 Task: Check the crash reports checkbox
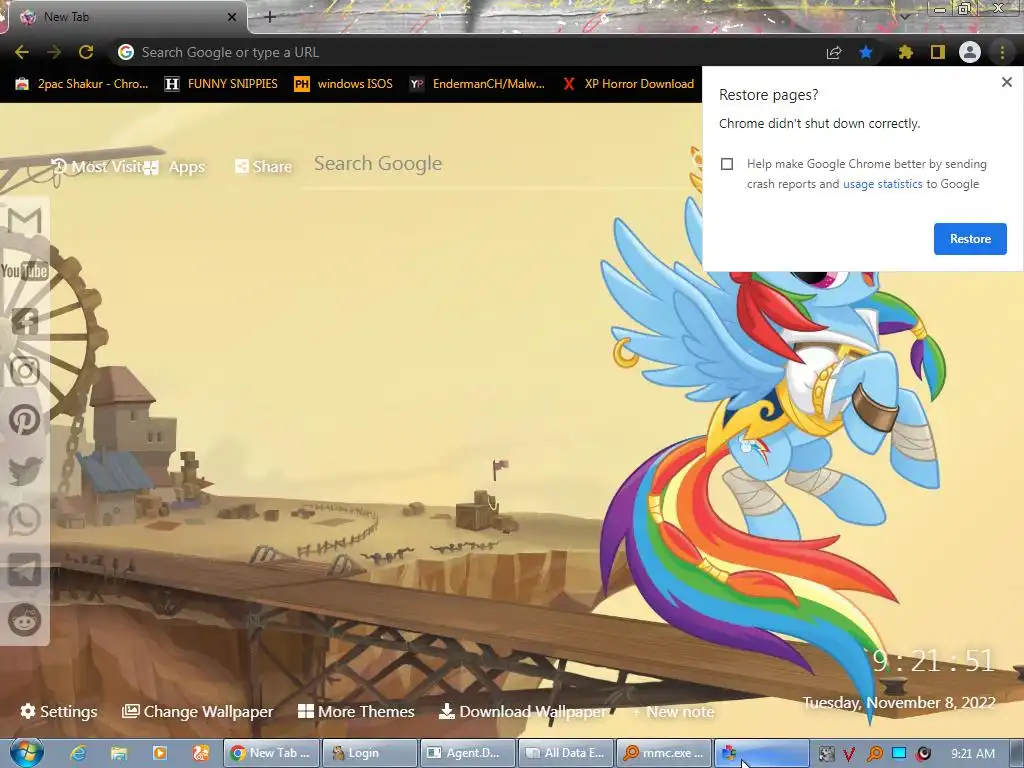click(x=727, y=164)
